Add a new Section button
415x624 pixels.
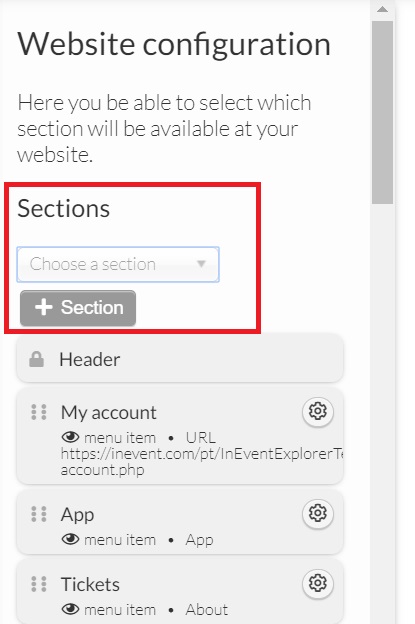coord(78,308)
